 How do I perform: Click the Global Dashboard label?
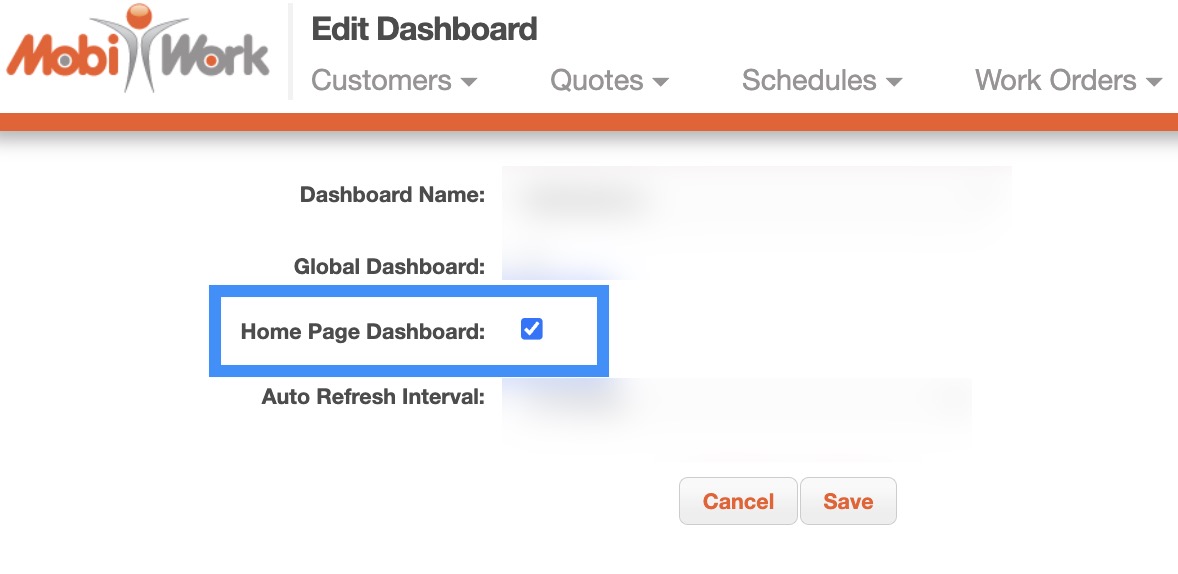tap(389, 267)
